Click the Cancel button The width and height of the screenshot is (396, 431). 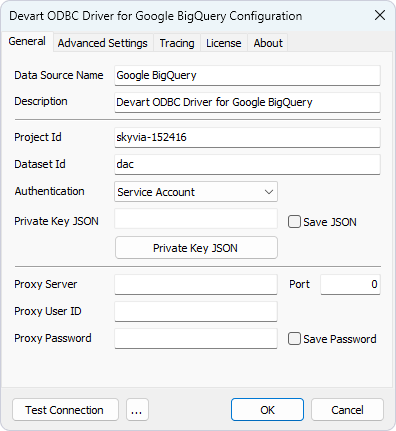(347, 410)
